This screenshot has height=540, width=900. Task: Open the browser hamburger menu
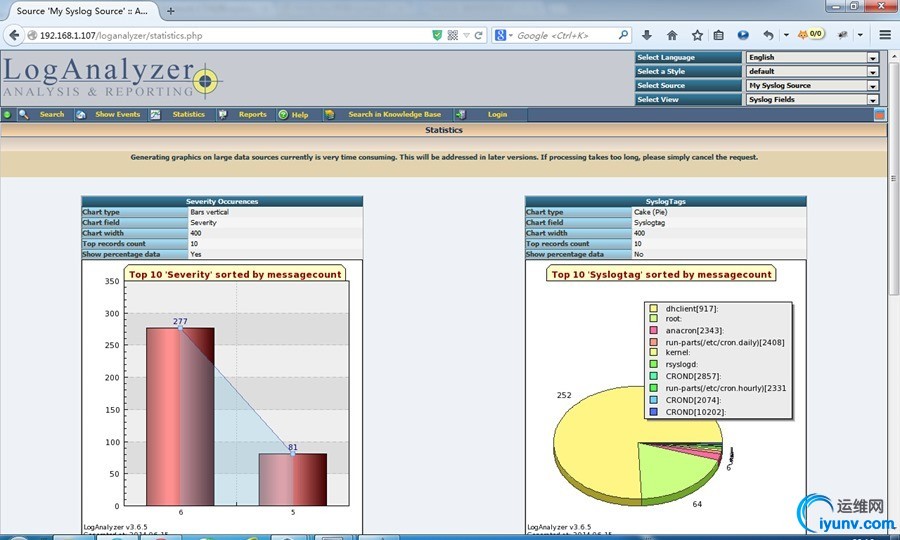click(x=885, y=35)
